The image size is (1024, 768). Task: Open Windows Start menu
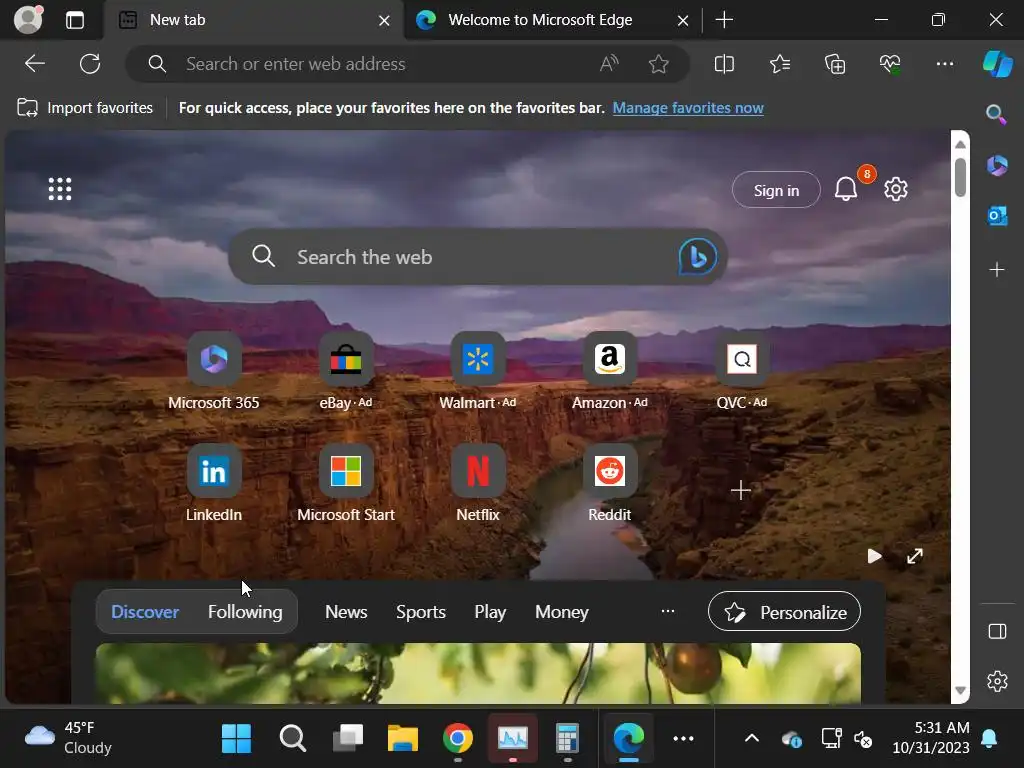236,739
